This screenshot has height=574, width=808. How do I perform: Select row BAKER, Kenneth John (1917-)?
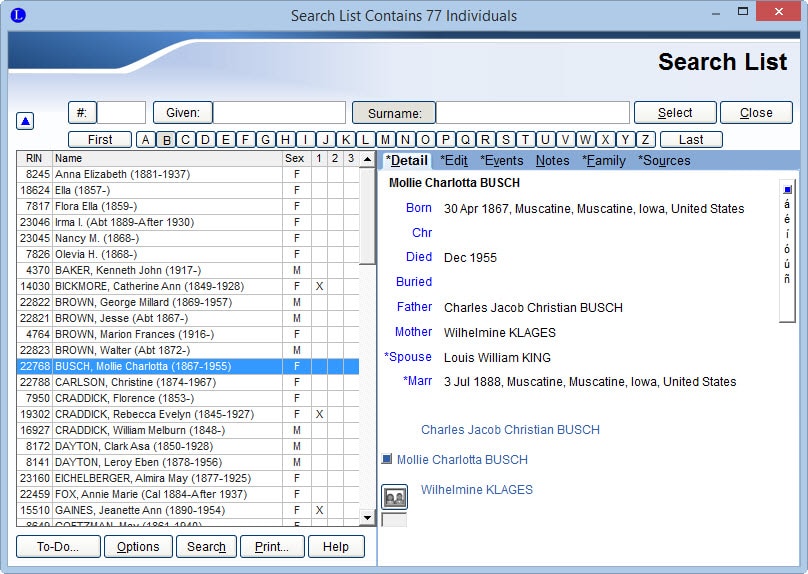[188, 270]
